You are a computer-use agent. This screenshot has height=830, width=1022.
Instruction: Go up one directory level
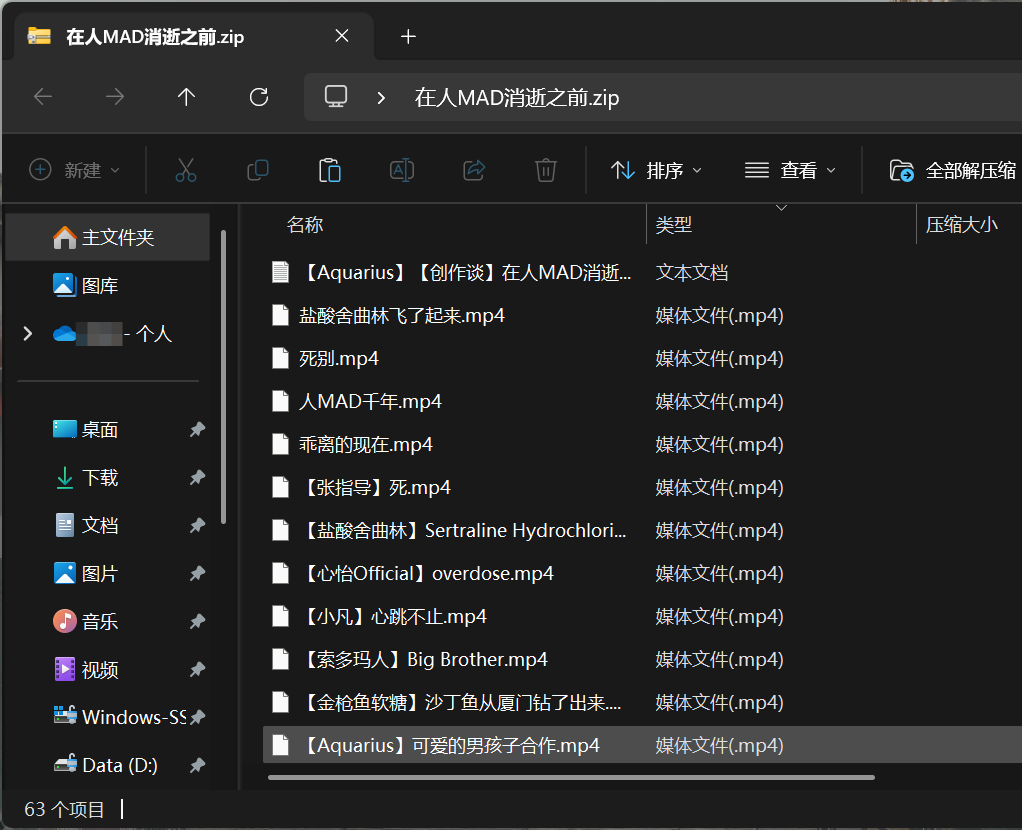coord(186,97)
